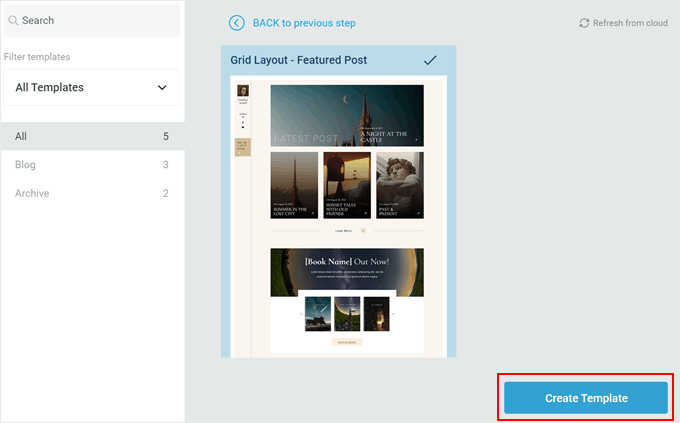Click the count 5 beside All
The height and width of the screenshot is (423, 680).
click(166, 136)
